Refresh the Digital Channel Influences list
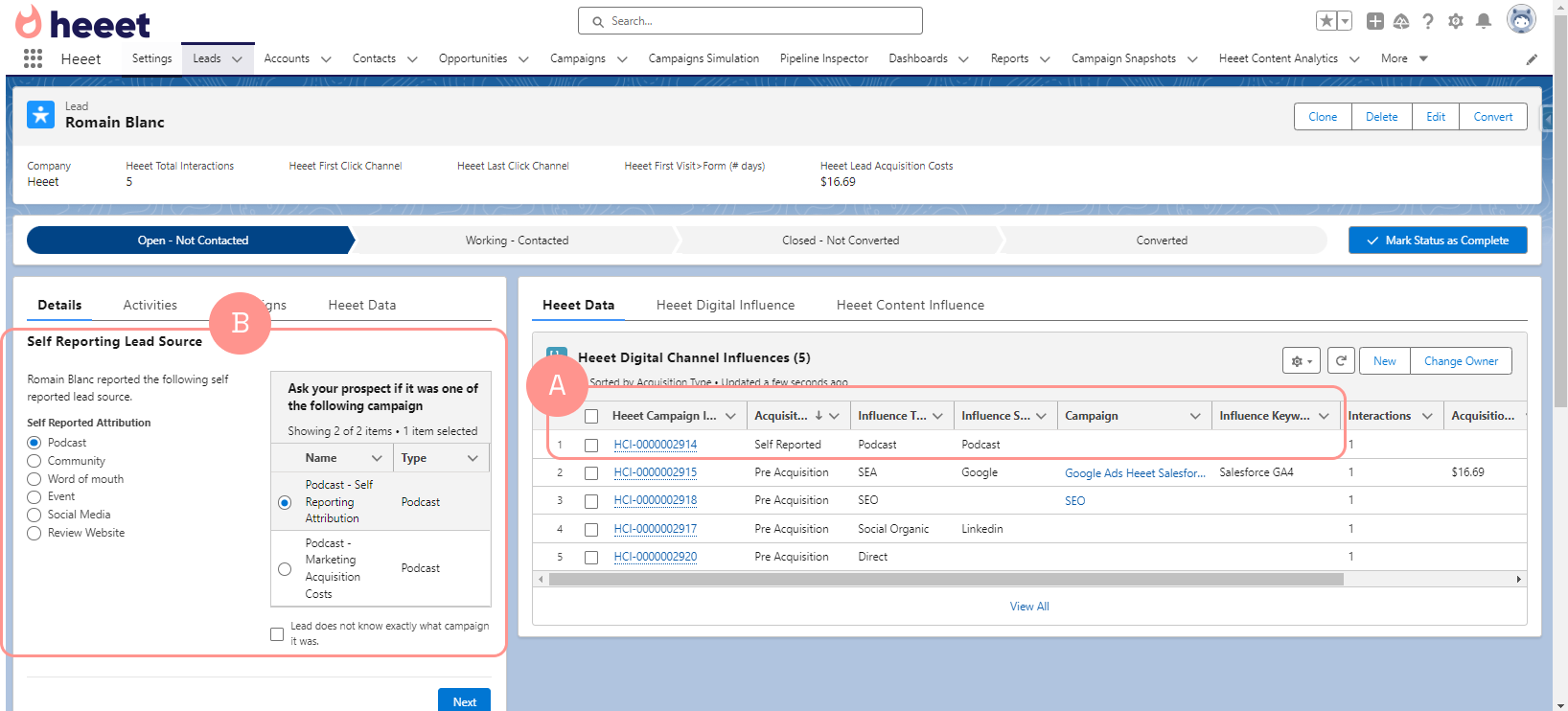Image resolution: width=1568 pixels, height=711 pixels. tap(1341, 361)
